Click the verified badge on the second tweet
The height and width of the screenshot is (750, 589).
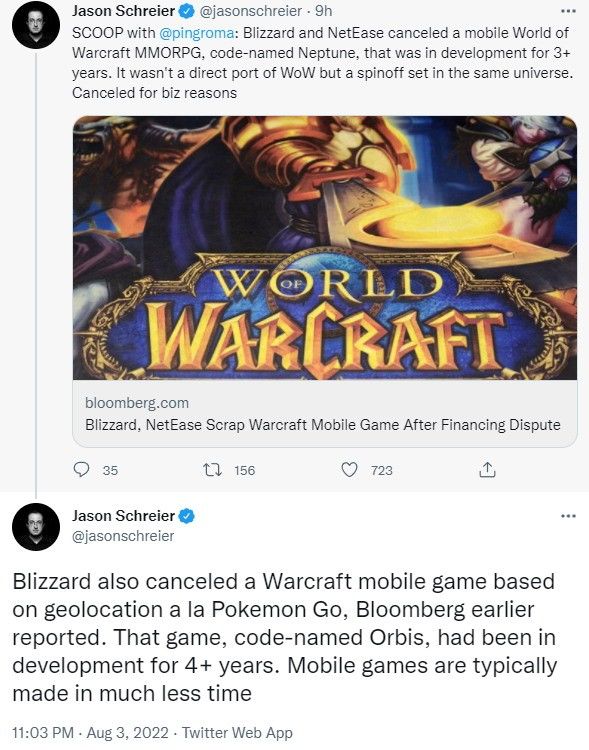[186, 516]
